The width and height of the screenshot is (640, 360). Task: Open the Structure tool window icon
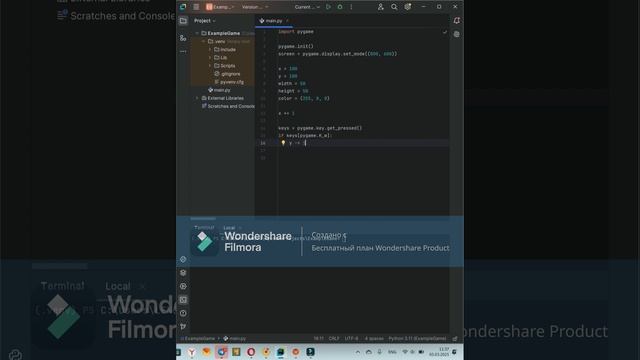(183, 38)
